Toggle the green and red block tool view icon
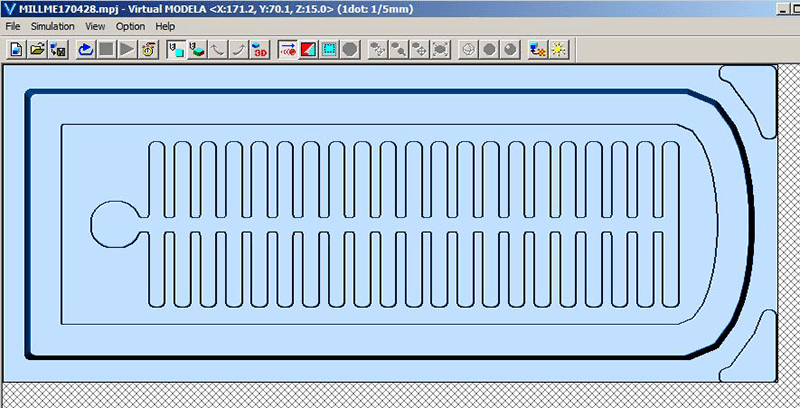Viewport: 800px width, 408px height. [197, 49]
